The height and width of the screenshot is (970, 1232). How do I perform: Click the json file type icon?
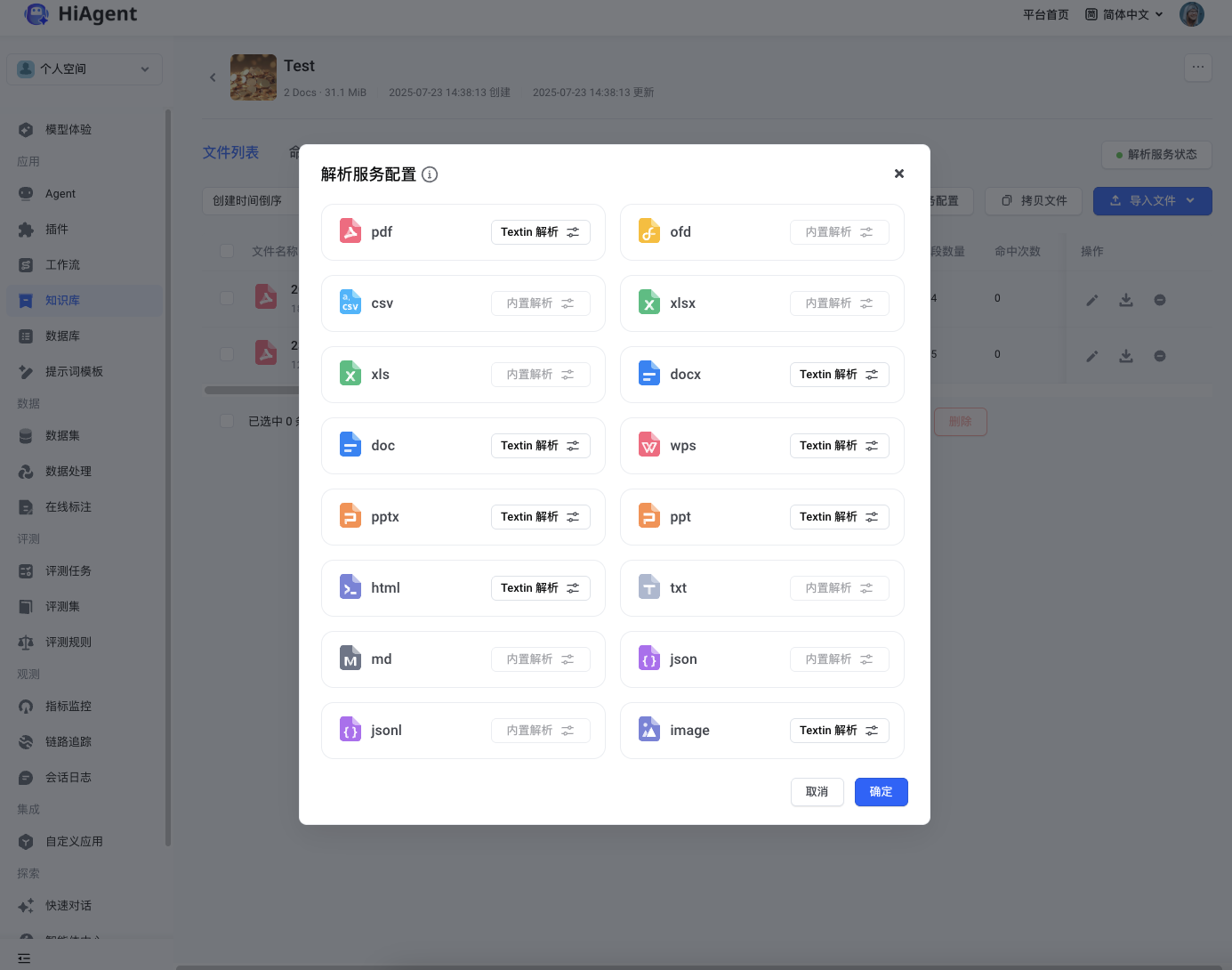(649, 659)
